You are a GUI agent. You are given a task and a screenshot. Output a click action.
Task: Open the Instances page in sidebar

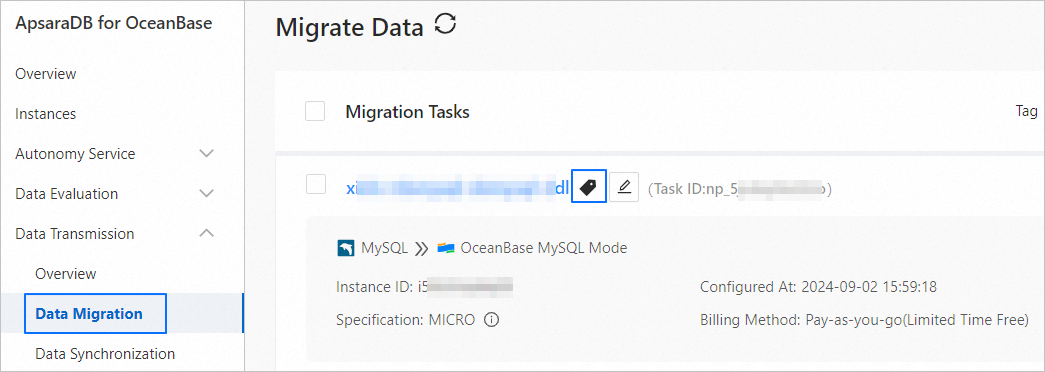[46, 114]
